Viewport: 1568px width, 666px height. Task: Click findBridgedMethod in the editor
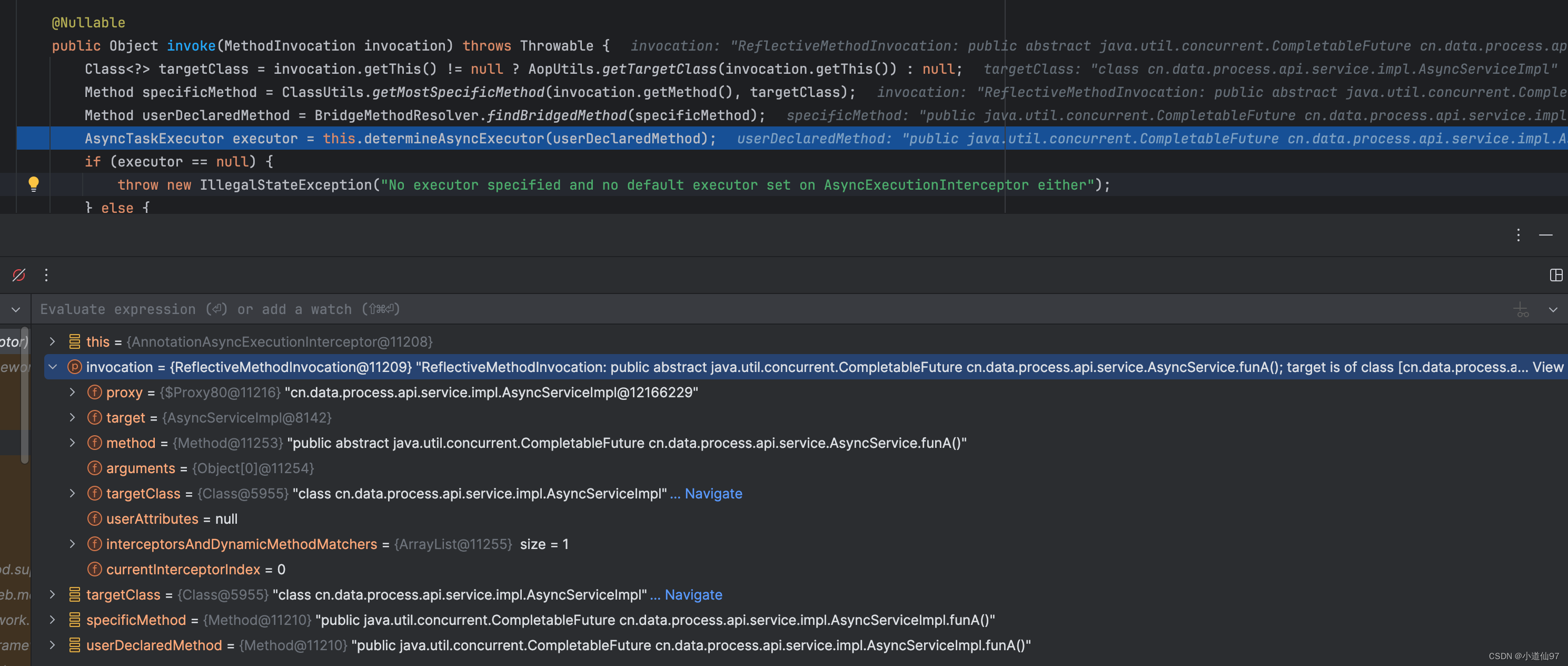tap(557, 115)
